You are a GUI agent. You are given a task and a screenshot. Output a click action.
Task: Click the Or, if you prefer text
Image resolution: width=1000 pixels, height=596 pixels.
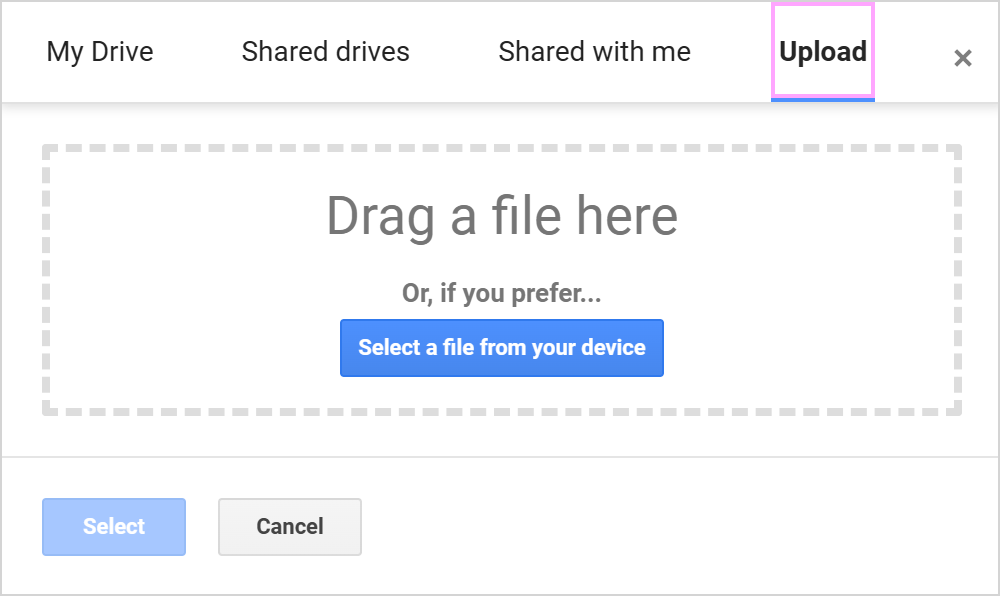(501, 293)
